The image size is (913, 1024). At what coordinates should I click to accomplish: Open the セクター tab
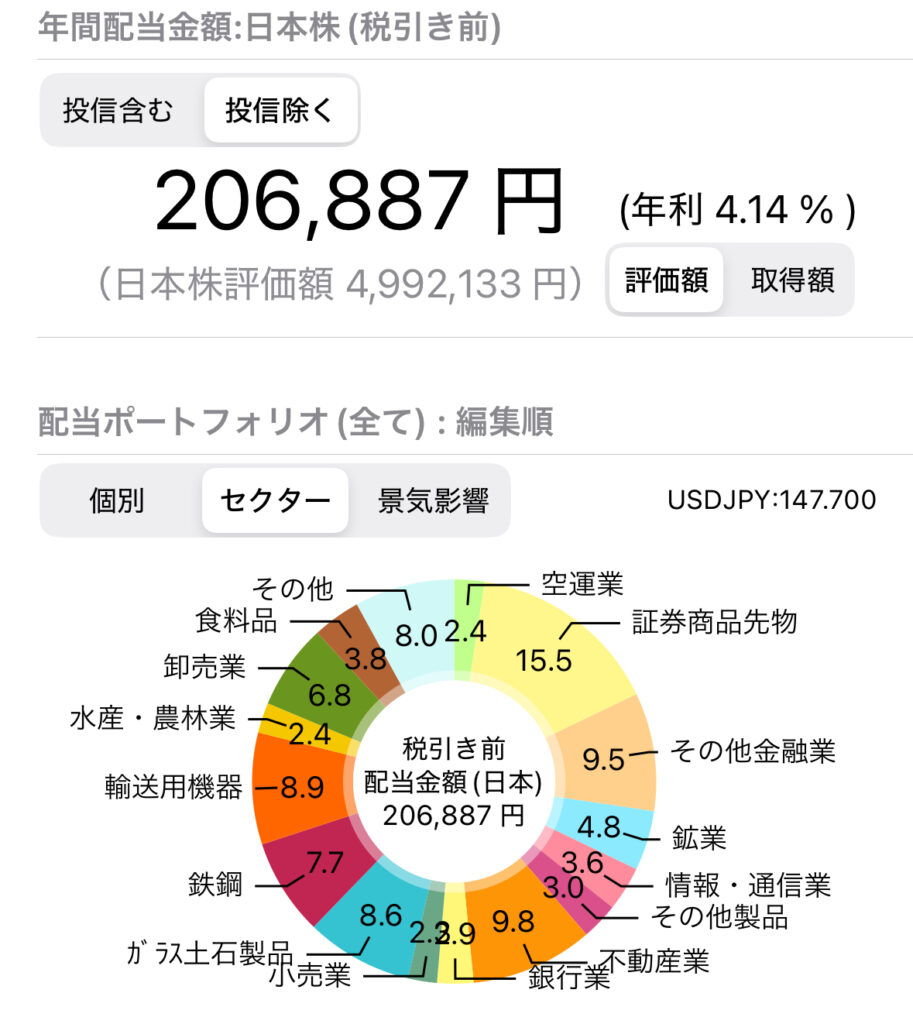click(275, 500)
